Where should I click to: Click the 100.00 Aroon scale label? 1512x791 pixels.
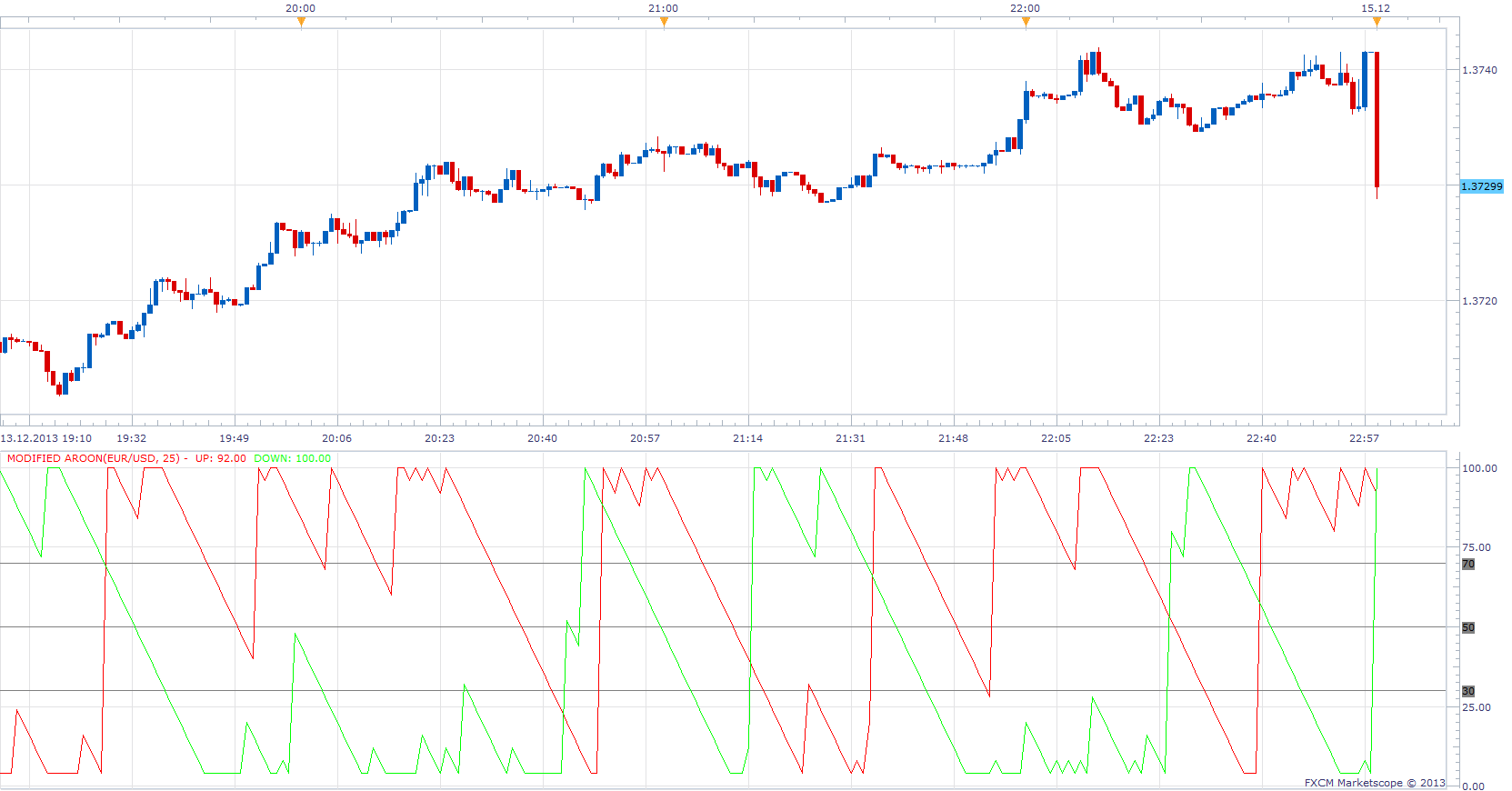(x=1479, y=468)
